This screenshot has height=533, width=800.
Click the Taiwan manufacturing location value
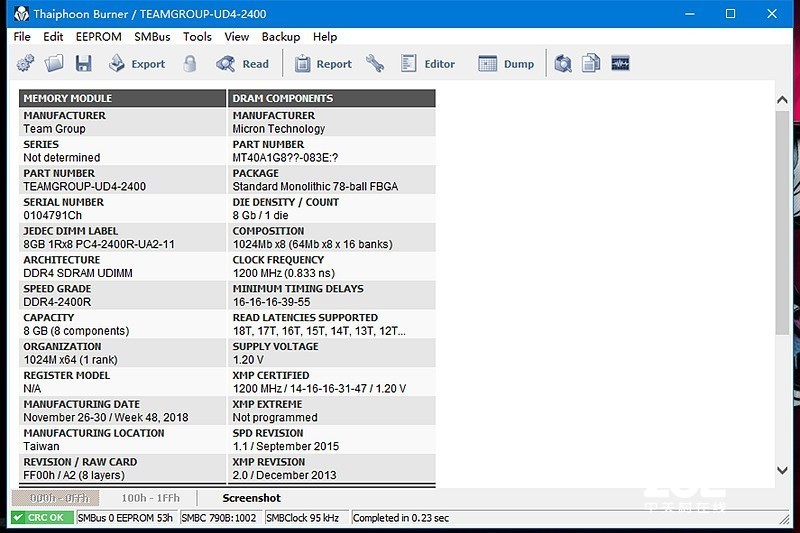(41, 446)
